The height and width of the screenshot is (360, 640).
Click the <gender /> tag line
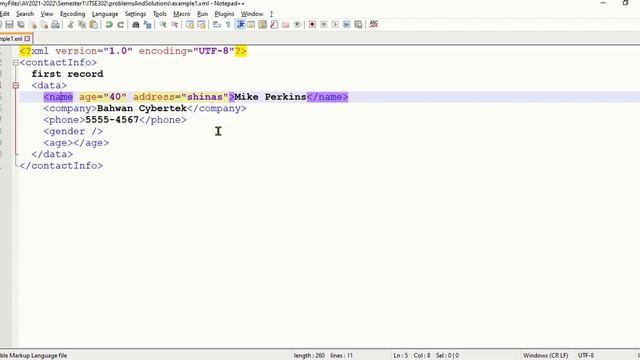[73, 131]
